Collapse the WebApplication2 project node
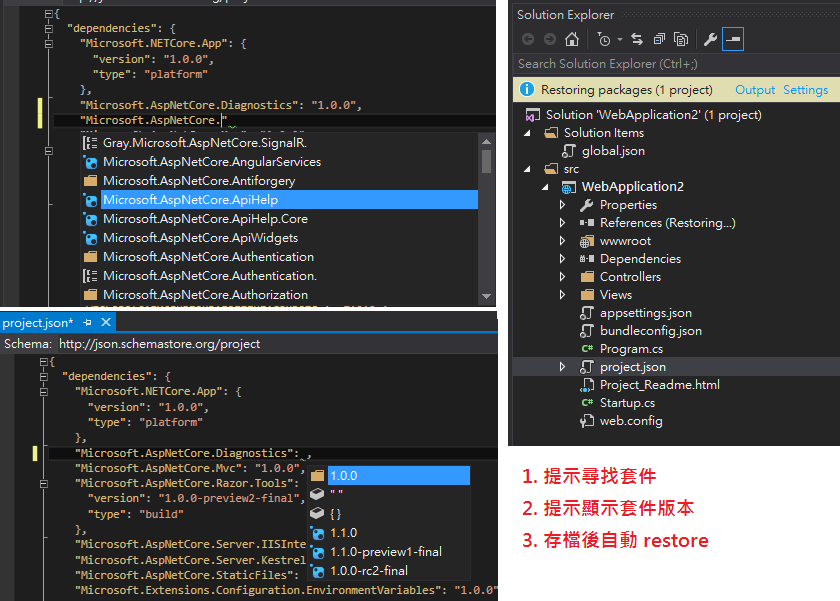 (x=545, y=187)
